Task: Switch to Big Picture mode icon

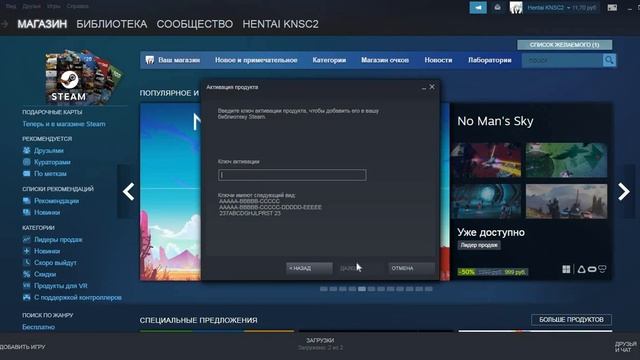Action: tap(612, 8)
